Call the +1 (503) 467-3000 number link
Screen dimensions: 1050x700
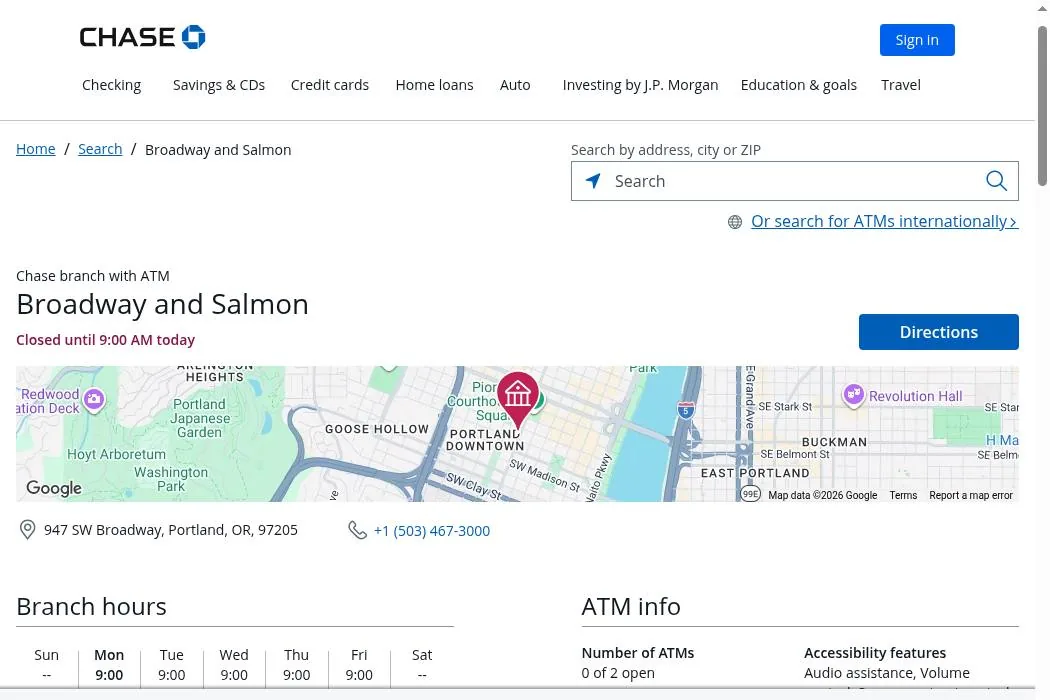click(432, 531)
